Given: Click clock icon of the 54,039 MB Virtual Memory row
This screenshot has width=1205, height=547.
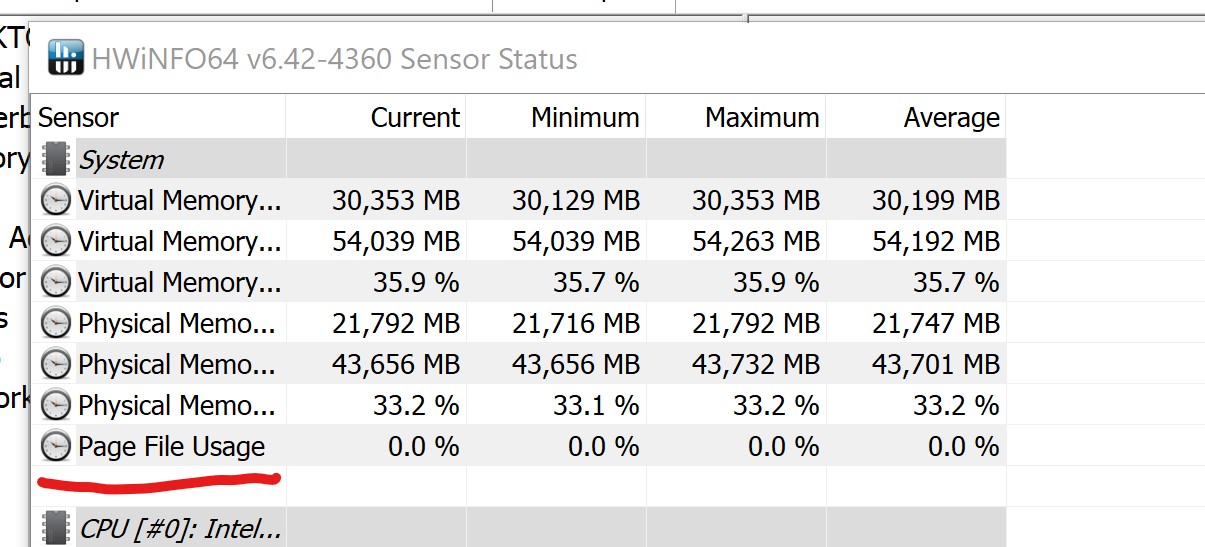Looking at the screenshot, I should [56, 241].
